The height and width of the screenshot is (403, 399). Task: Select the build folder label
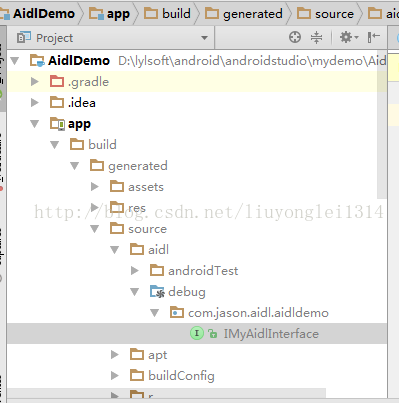[103, 145]
